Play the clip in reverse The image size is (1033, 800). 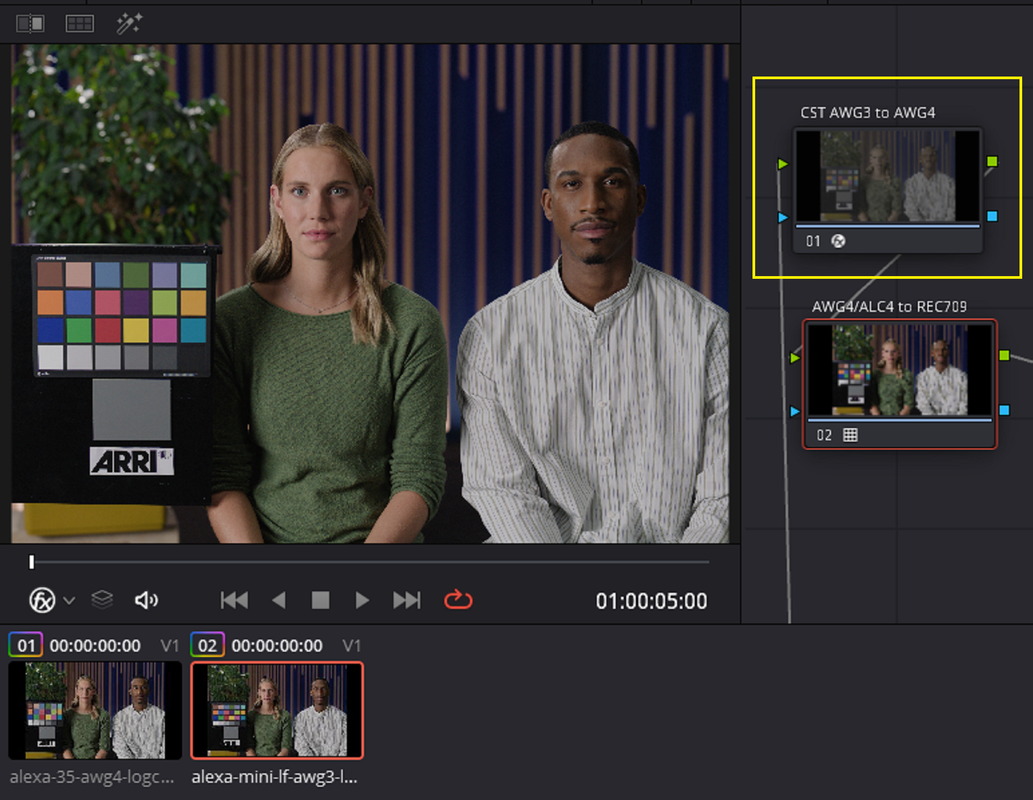(279, 600)
